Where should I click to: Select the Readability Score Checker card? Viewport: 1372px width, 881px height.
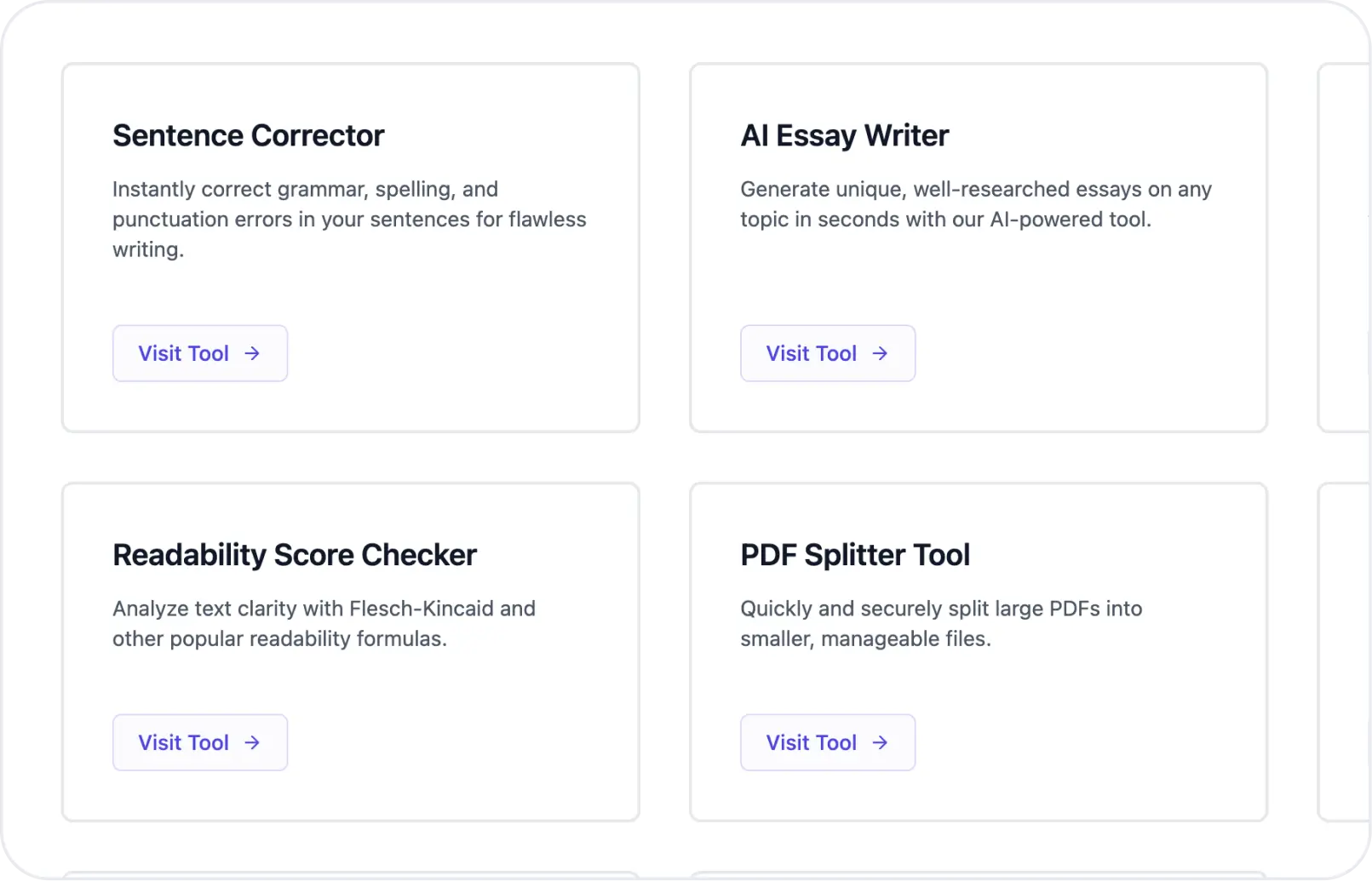point(350,651)
